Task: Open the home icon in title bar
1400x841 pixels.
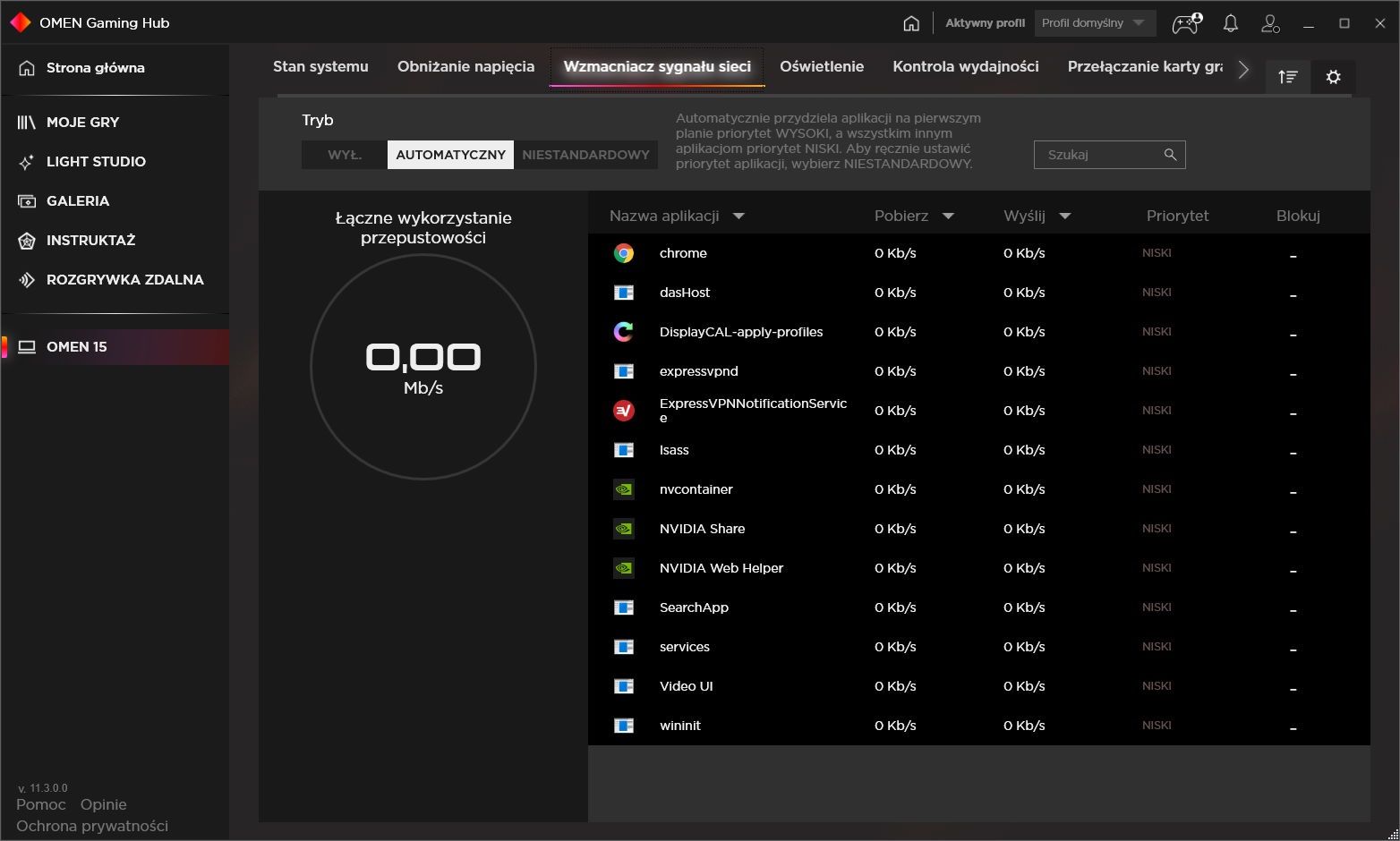Action: 911,23
